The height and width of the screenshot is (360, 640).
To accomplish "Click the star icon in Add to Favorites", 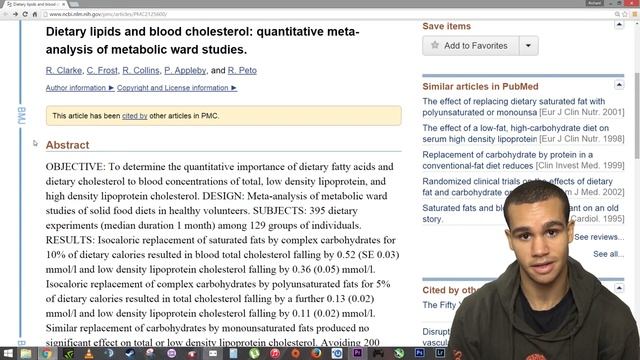I will click(x=435, y=45).
